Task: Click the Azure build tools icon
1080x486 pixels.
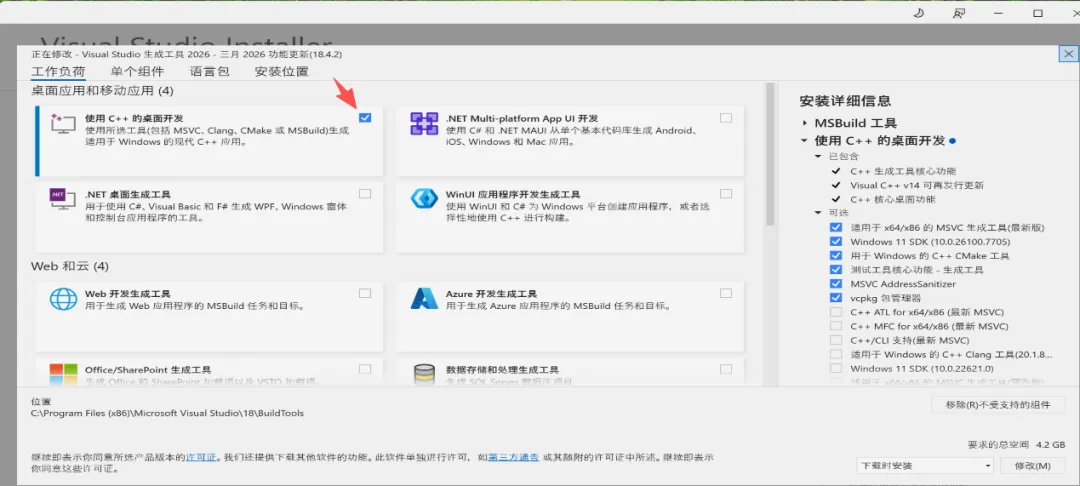Action: click(x=424, y=298)
